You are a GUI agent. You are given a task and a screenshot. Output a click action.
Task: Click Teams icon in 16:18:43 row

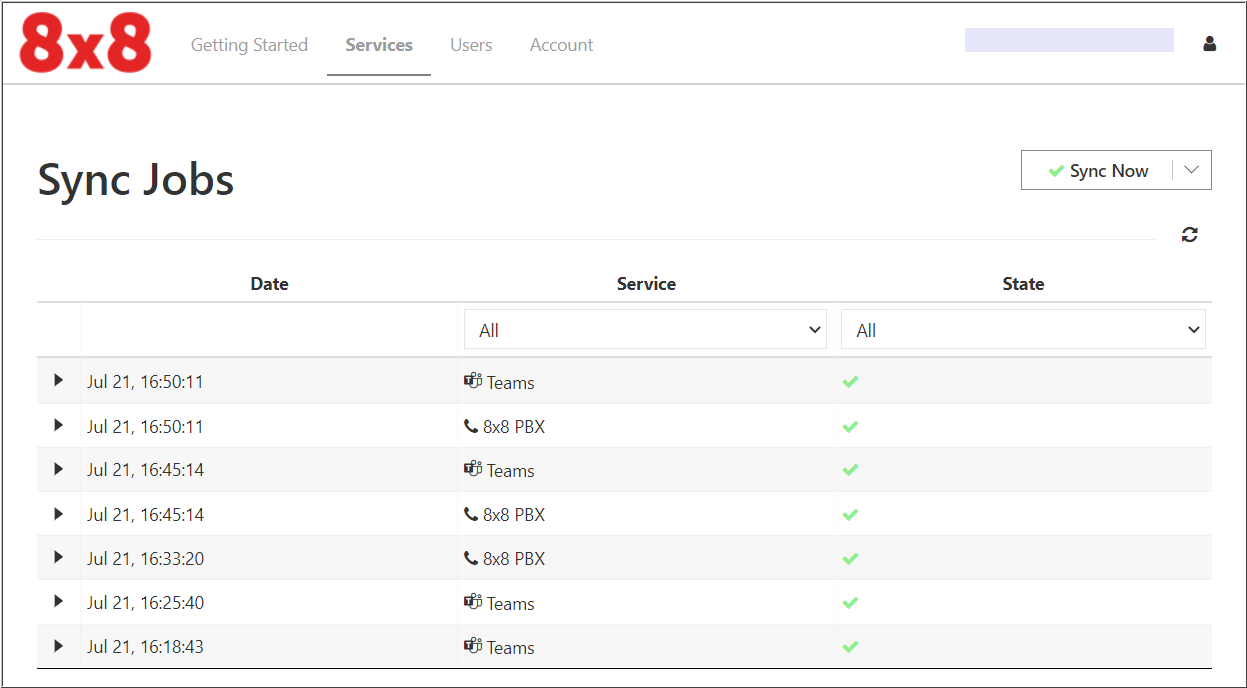(473, 646)
